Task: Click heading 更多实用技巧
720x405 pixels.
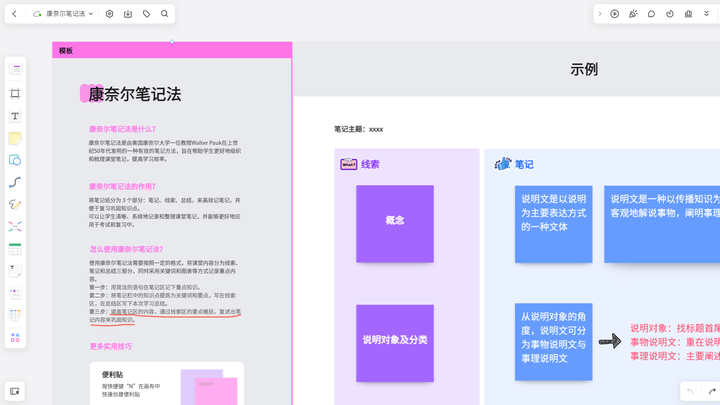Action: (111, 346)
